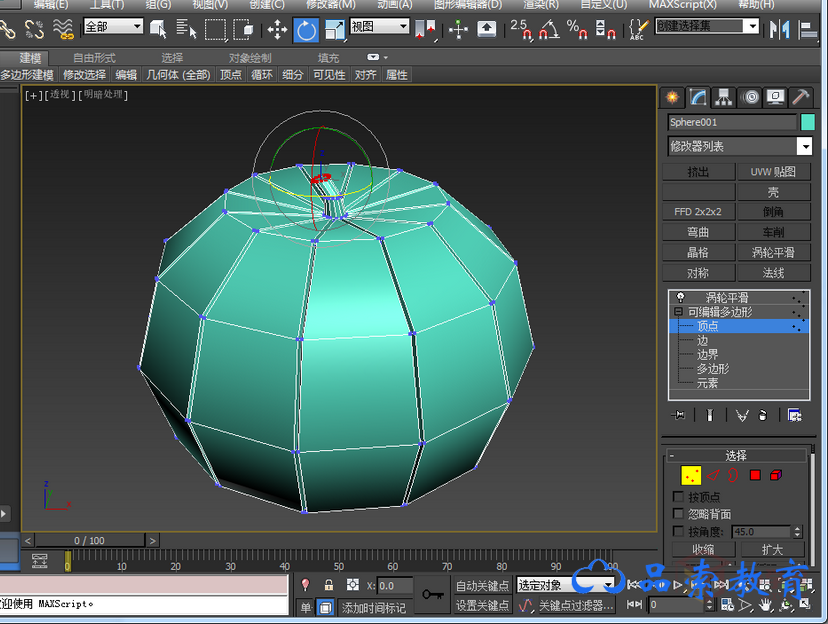The height and width of the screenshot is (624, 828).
Task: Click the Sphere001 object color swatch
Action: (808, 122)
